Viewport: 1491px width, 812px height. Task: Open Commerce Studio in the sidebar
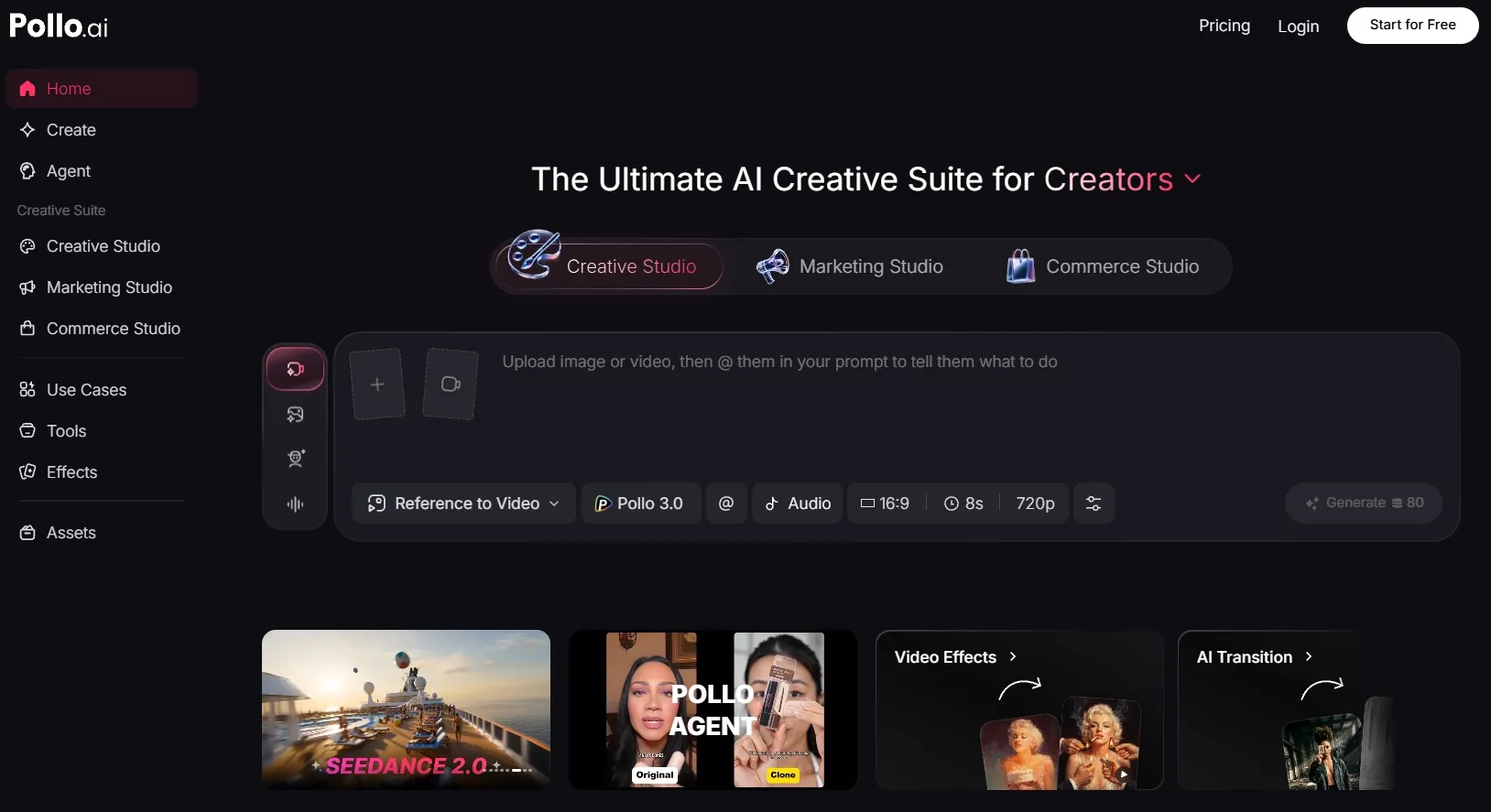click(102, 329)
